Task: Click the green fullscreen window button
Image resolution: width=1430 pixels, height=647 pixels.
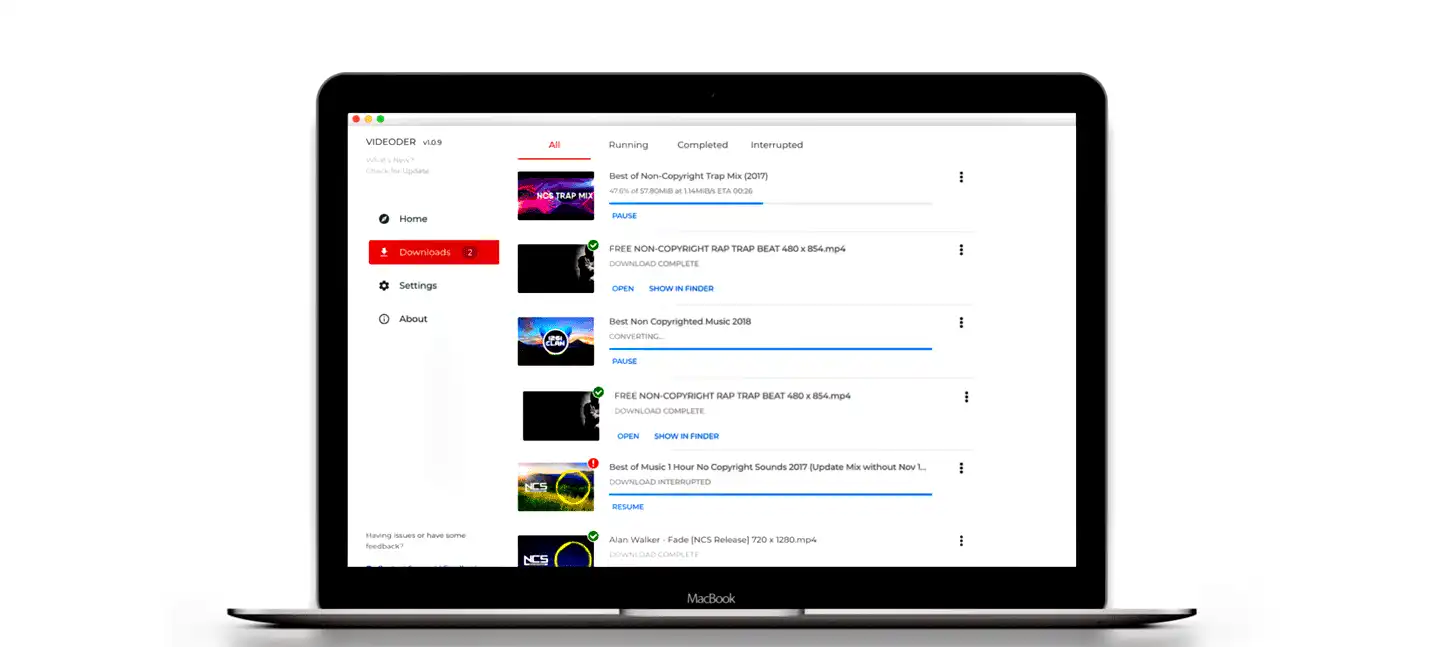Action: pos(380,119)
